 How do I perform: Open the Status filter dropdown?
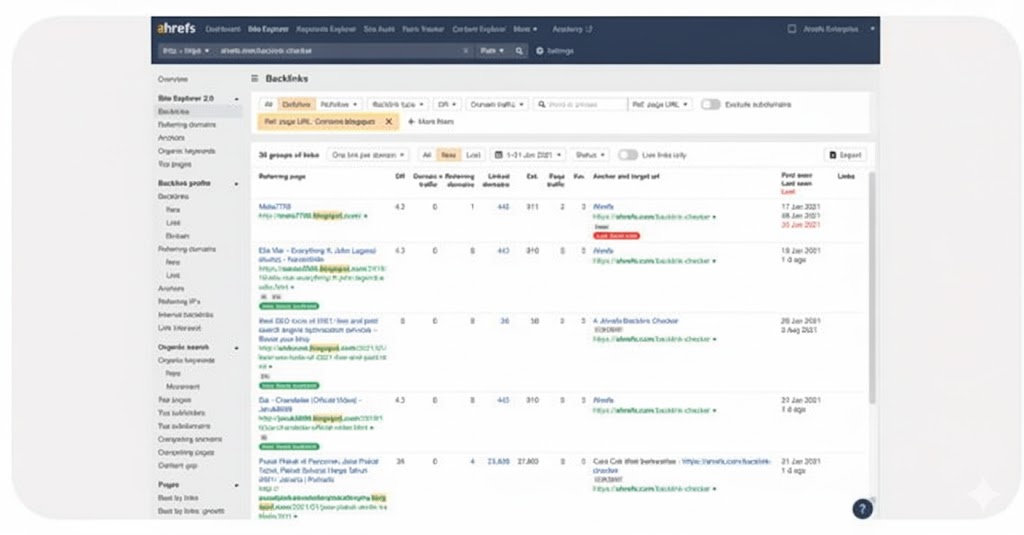(590, 155)
